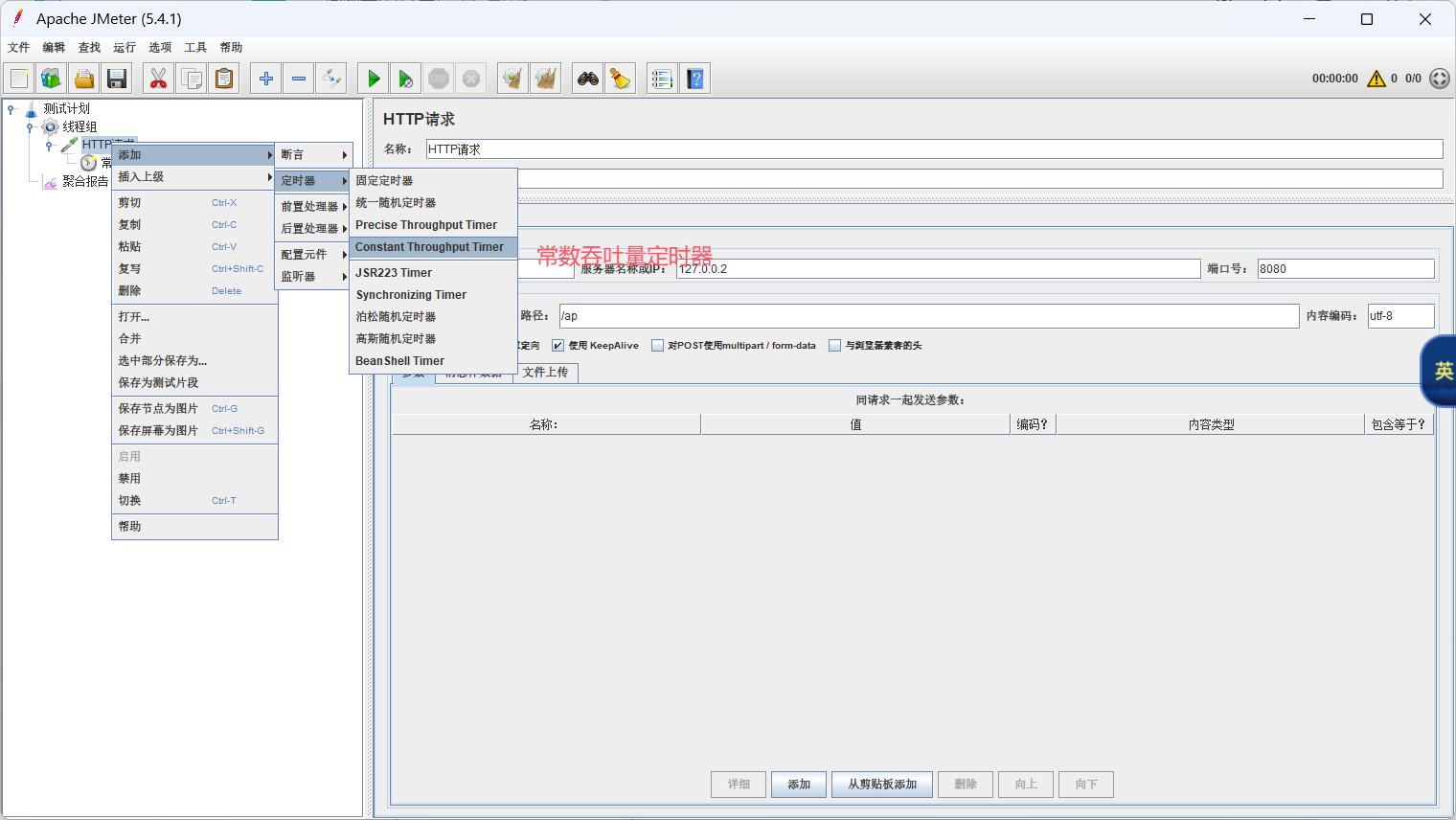Image resolution: width=1456 pixels, height=820 pixels.
Task: Click the Clear All double-broom icon
Action: tap(546, 79)
